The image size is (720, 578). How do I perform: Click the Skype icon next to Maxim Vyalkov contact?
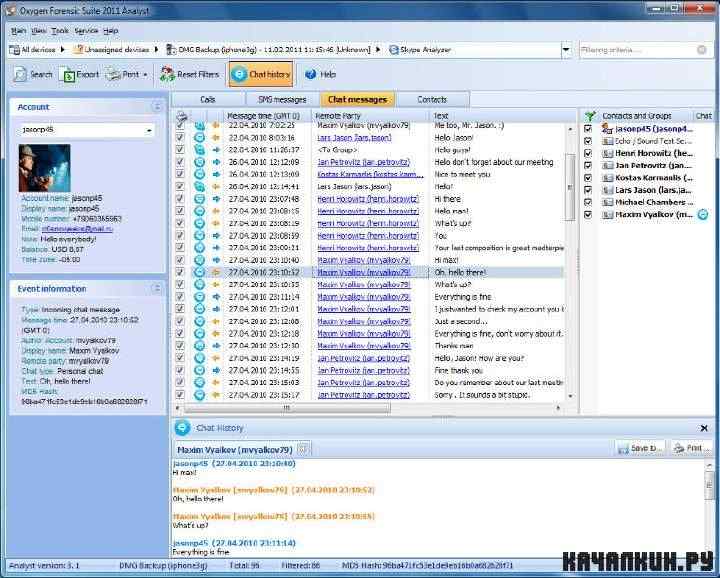pos(703,214)
